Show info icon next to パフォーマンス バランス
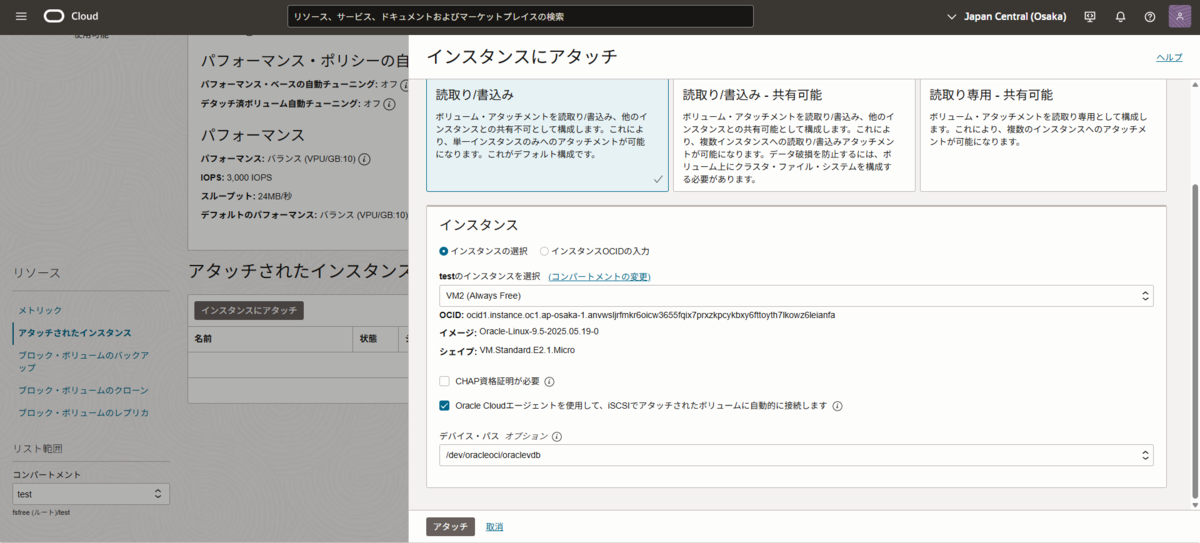The height and width of the screenshot is (543, 1200). pyautogui.click(x=365, y=159)
